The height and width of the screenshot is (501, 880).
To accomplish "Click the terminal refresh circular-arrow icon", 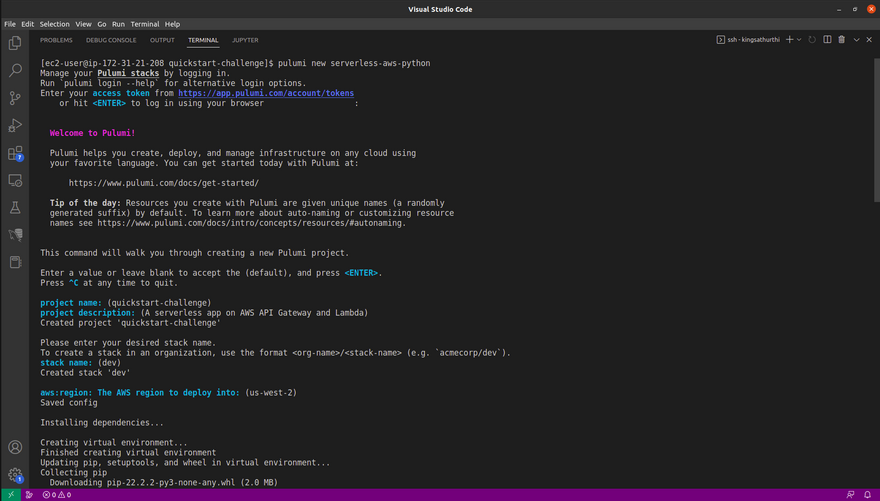I will pos(812,40).
